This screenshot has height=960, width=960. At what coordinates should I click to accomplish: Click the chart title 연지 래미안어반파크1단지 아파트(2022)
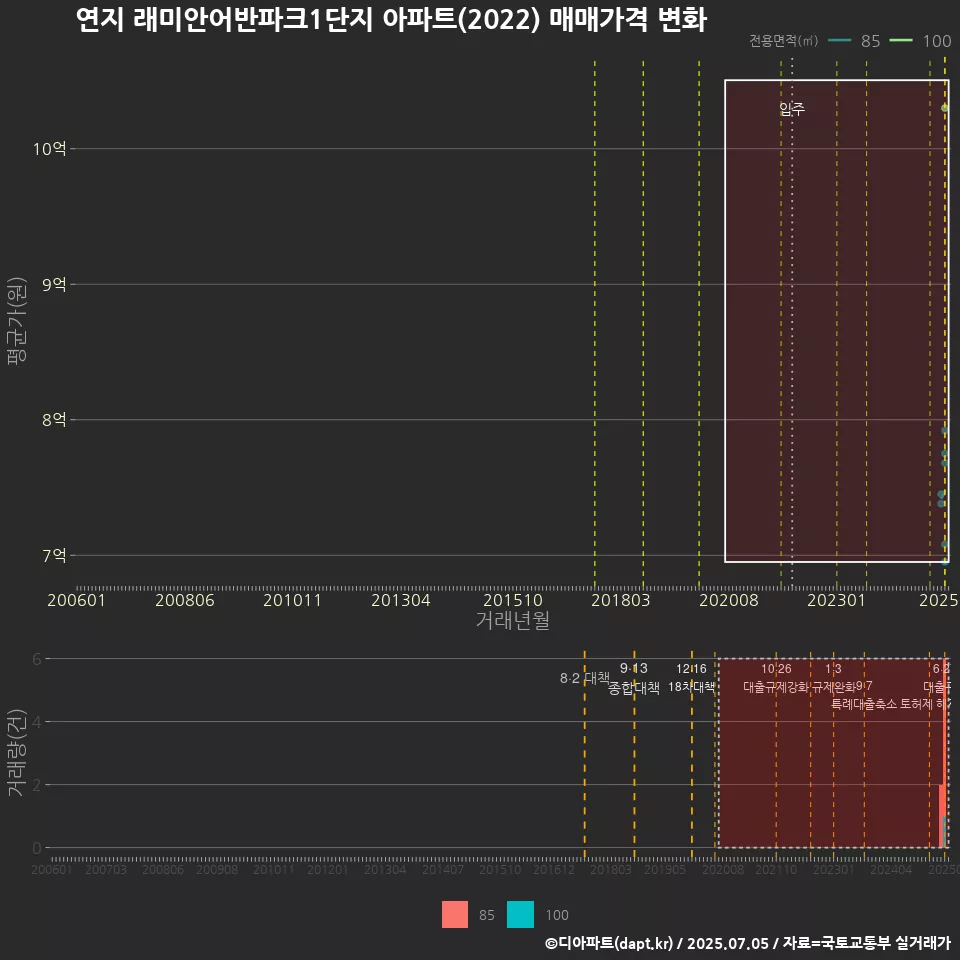pyautogui.click(x=308, y=20)
